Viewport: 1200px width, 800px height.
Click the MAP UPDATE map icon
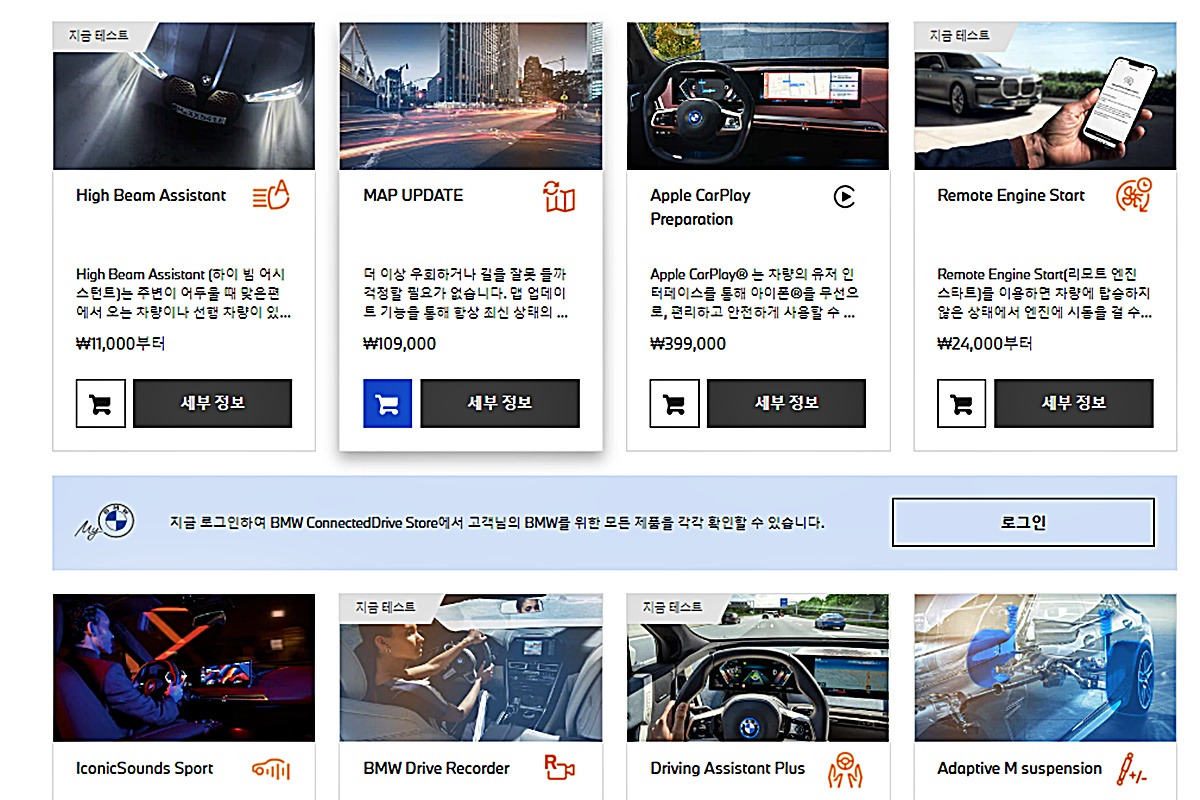click(559, 196)
